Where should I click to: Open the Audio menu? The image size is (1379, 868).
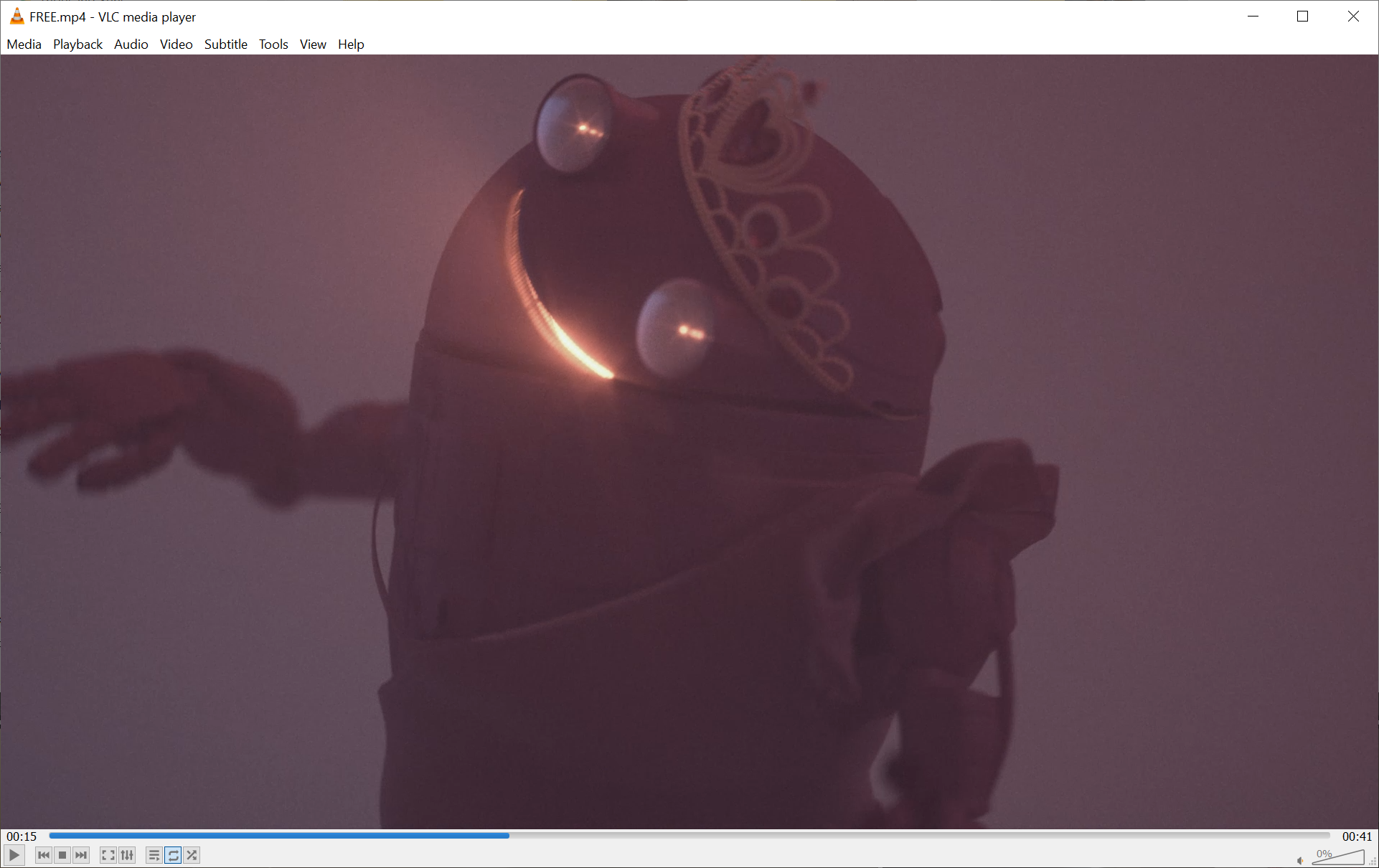coord(131,44)
